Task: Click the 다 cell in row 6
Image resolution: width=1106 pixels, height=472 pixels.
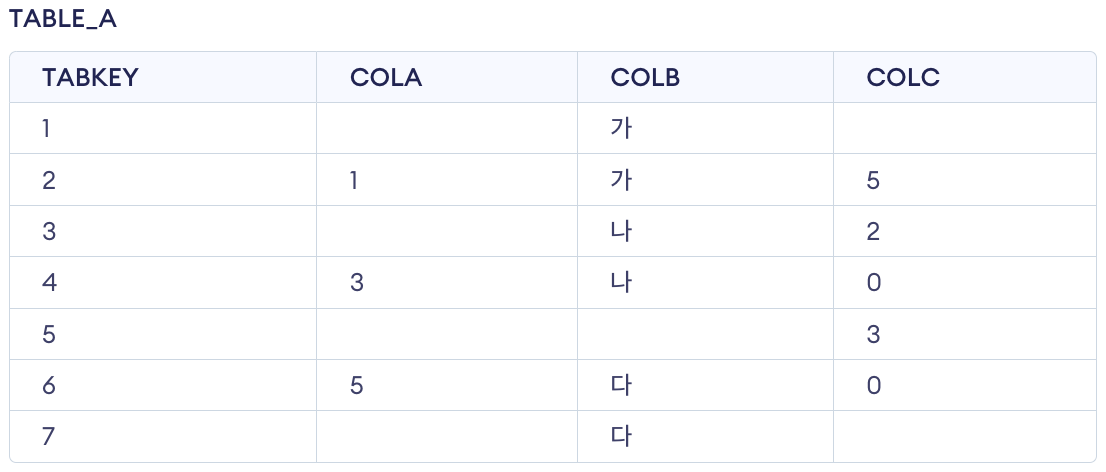Action: click(x=621, y=386)
